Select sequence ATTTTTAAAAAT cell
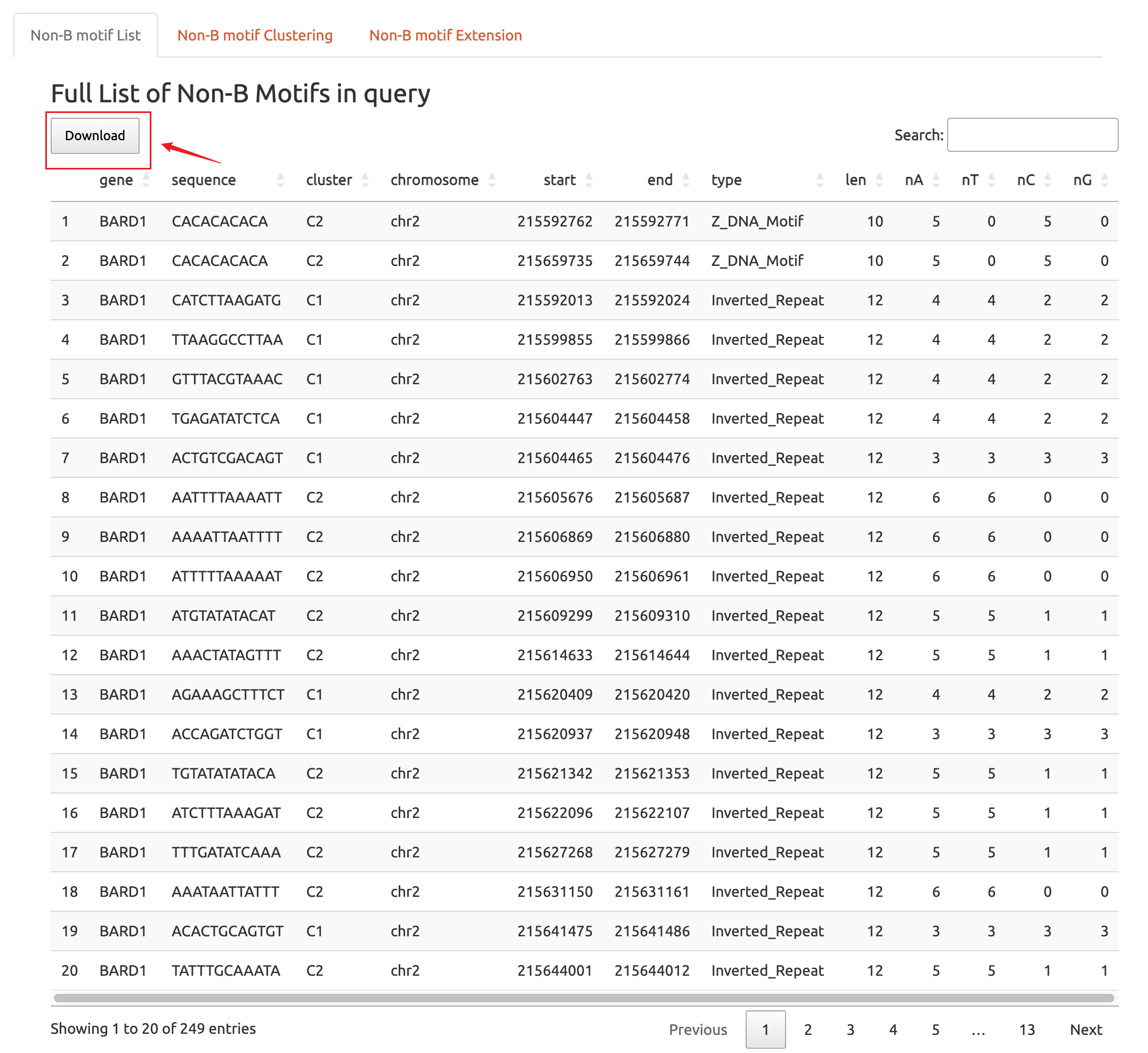 pyautogui.click(x=227, y=576)
